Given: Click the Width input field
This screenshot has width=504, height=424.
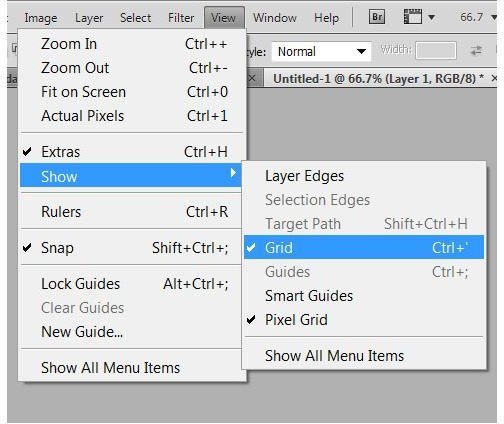Looking at the screenshot, I should pos(436,51).
